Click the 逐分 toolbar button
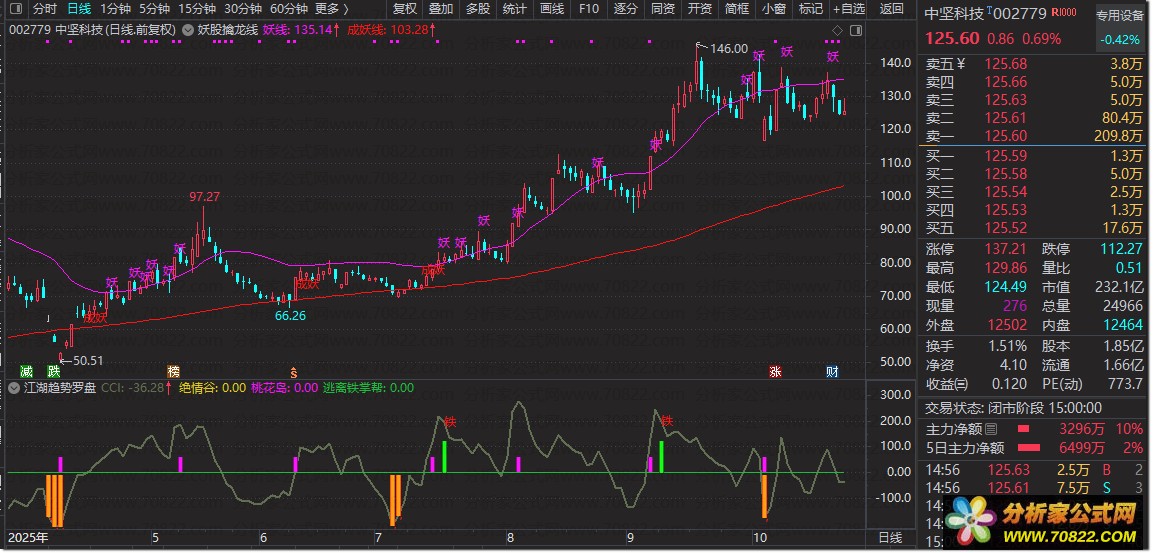Image resolution: width=1153 pixels, height=553 pixels. point(626,10)
